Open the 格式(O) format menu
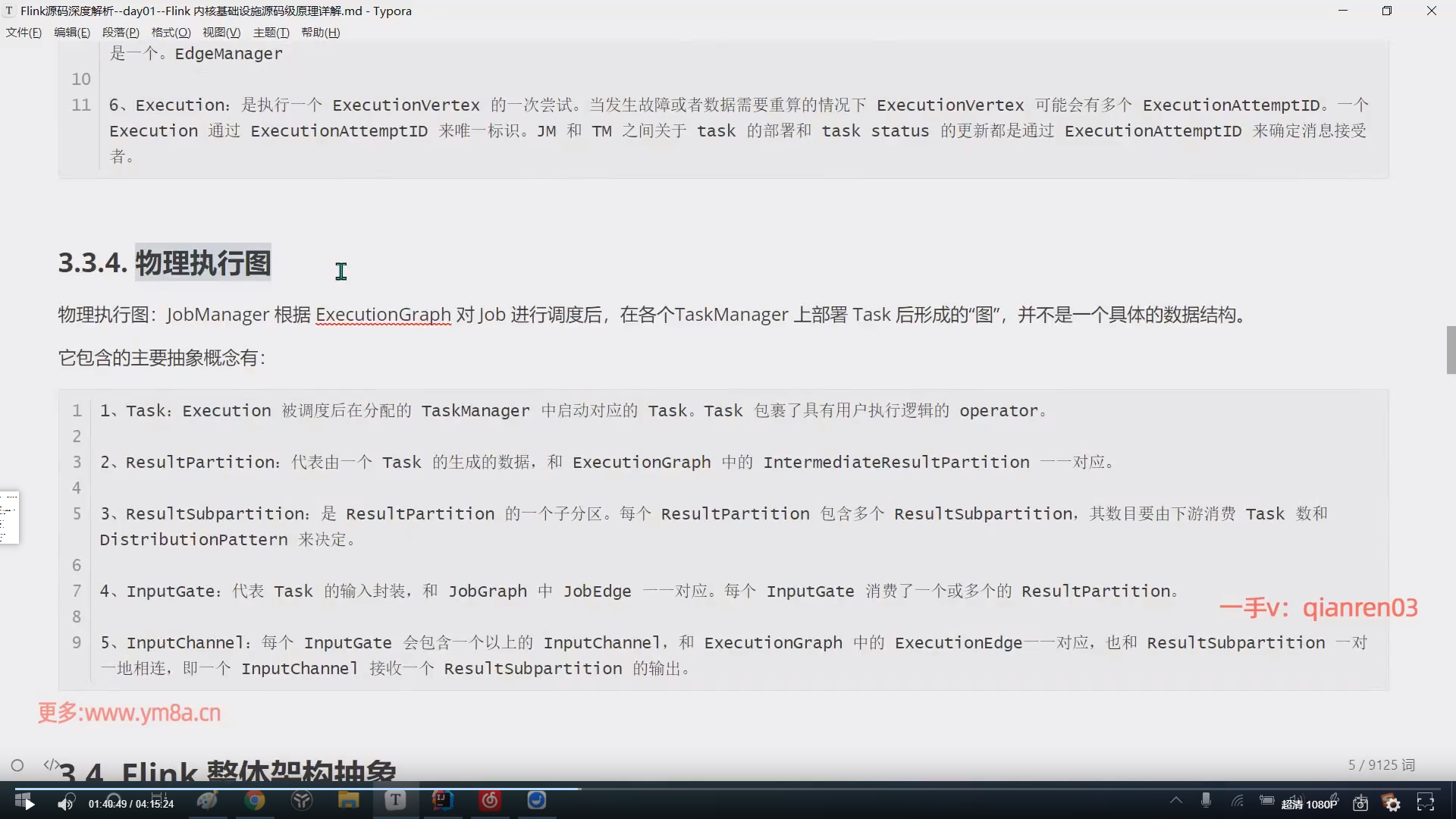The height and width of the screenshot is (819, 1456). [171, 33]
